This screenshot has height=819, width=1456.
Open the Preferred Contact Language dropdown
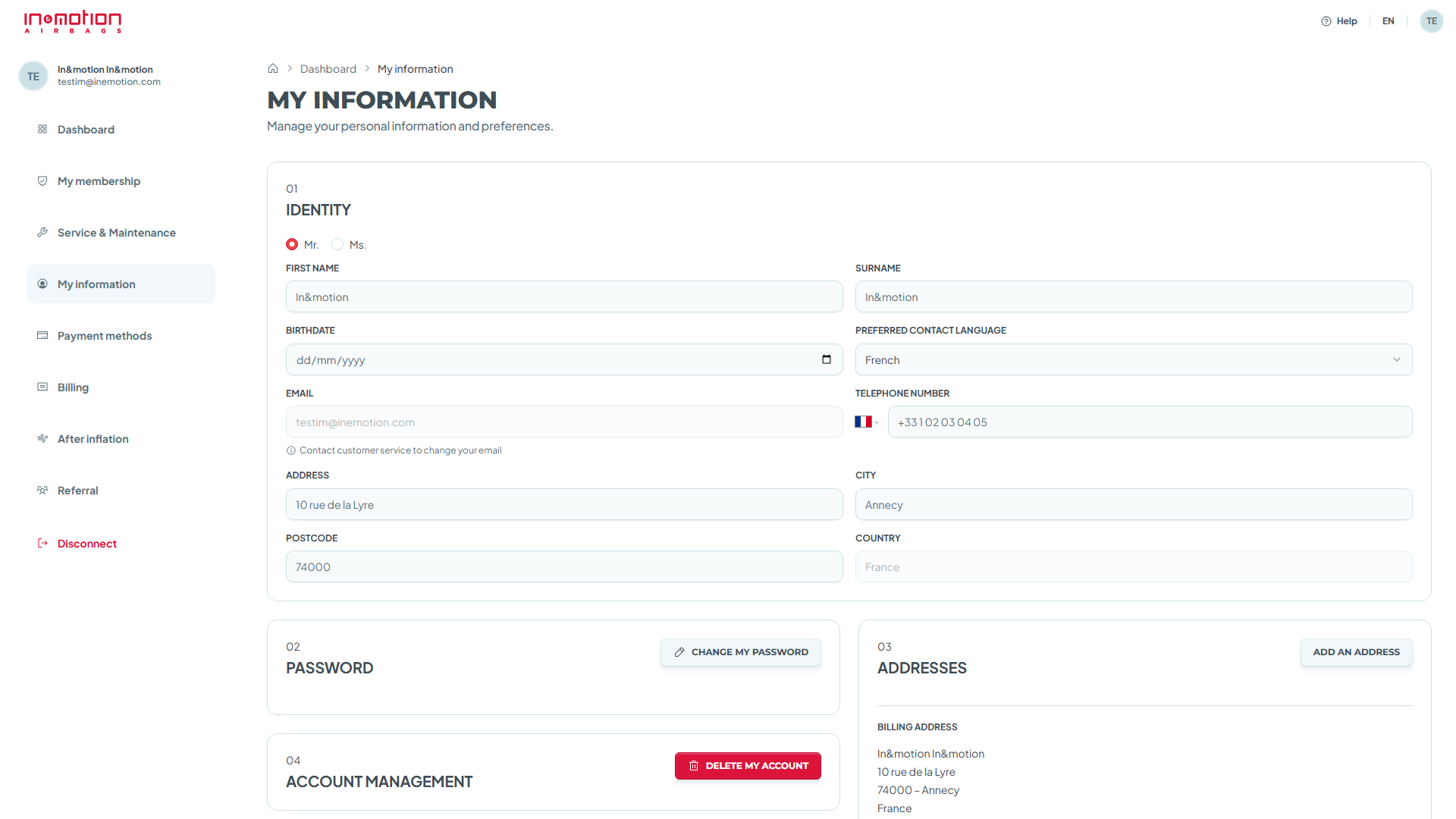[x=1134, y=359]
